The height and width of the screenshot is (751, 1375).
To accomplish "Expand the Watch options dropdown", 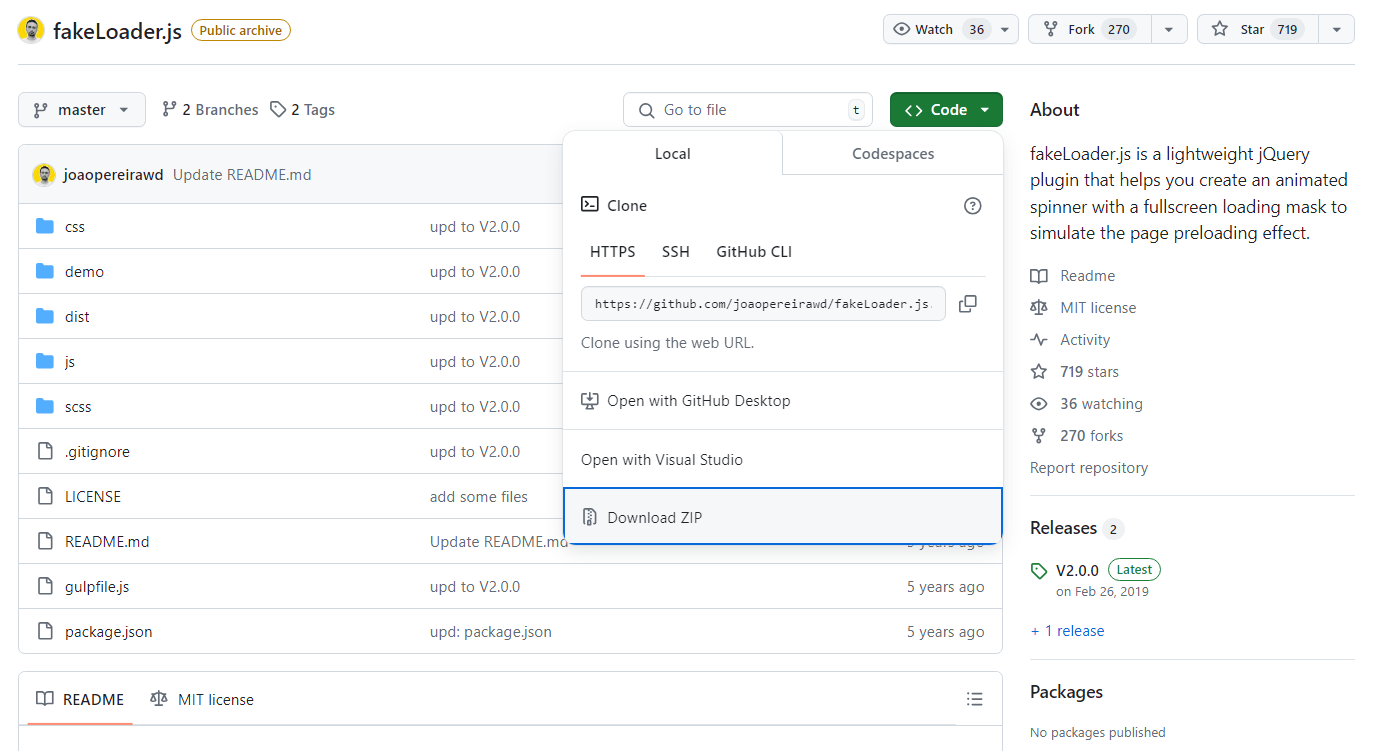I will [1005, 29].
